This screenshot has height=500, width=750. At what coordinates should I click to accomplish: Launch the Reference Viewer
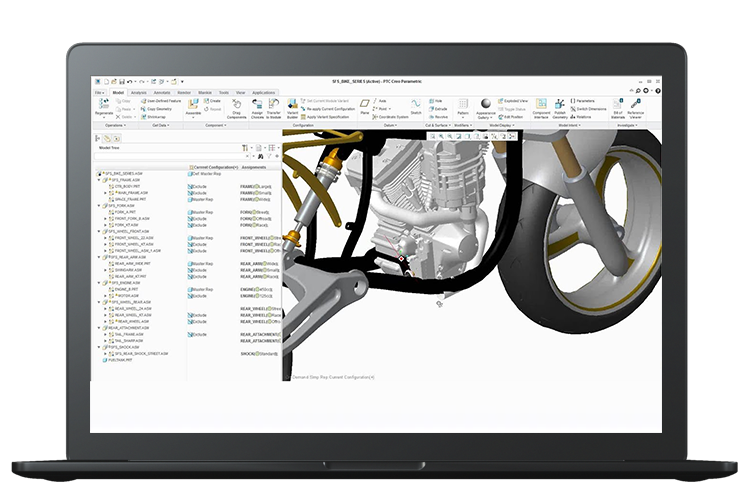click(x=637, y=104)
